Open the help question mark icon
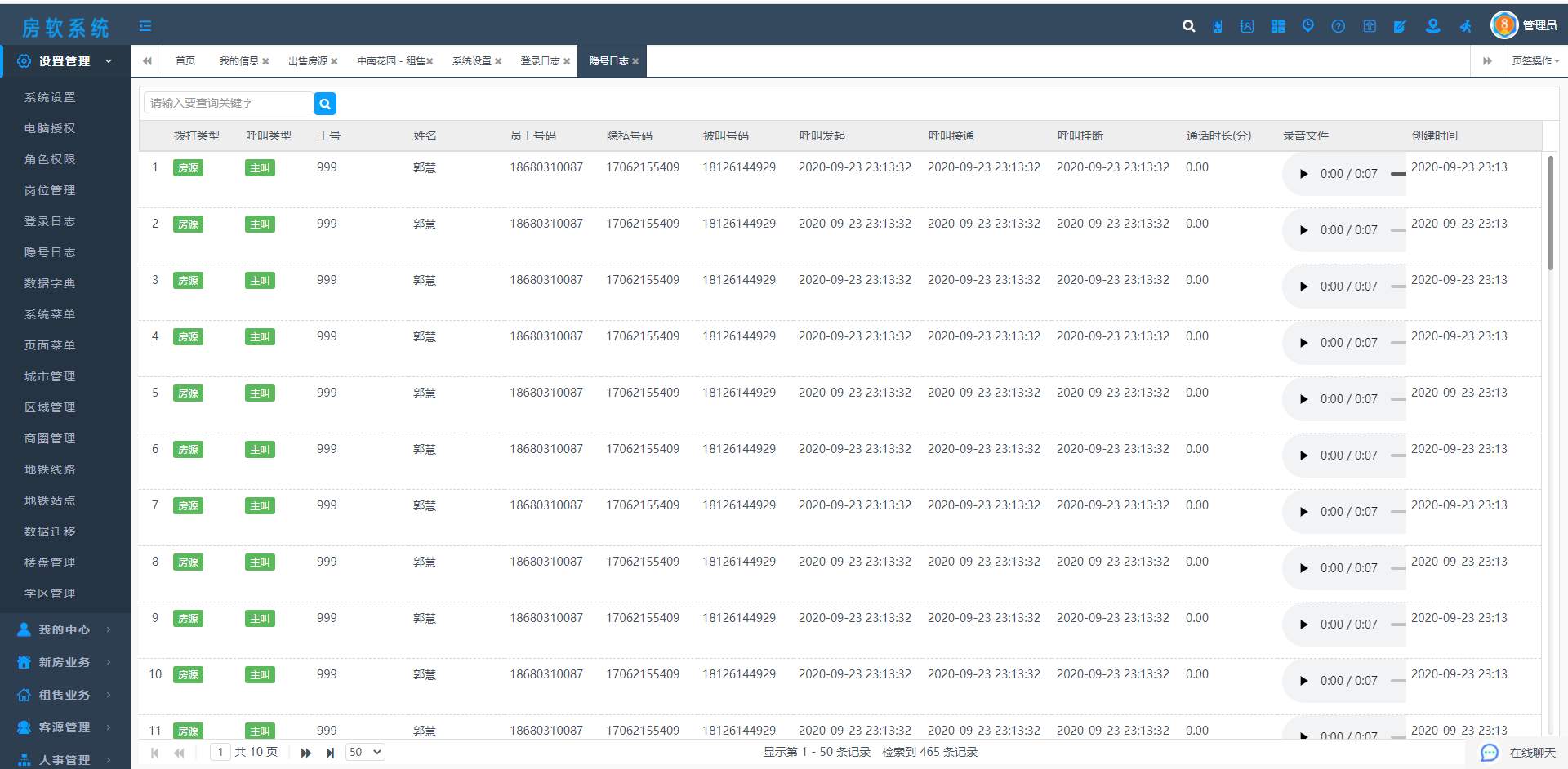Viewport: 1568px width, 769px height. 1339,26
